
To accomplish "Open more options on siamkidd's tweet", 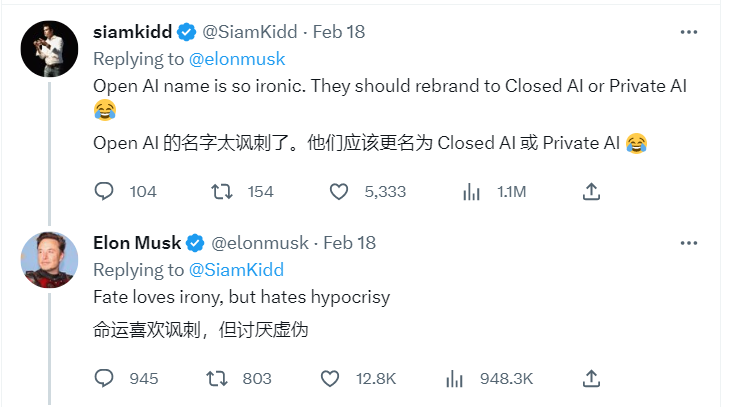I will 689,32.
